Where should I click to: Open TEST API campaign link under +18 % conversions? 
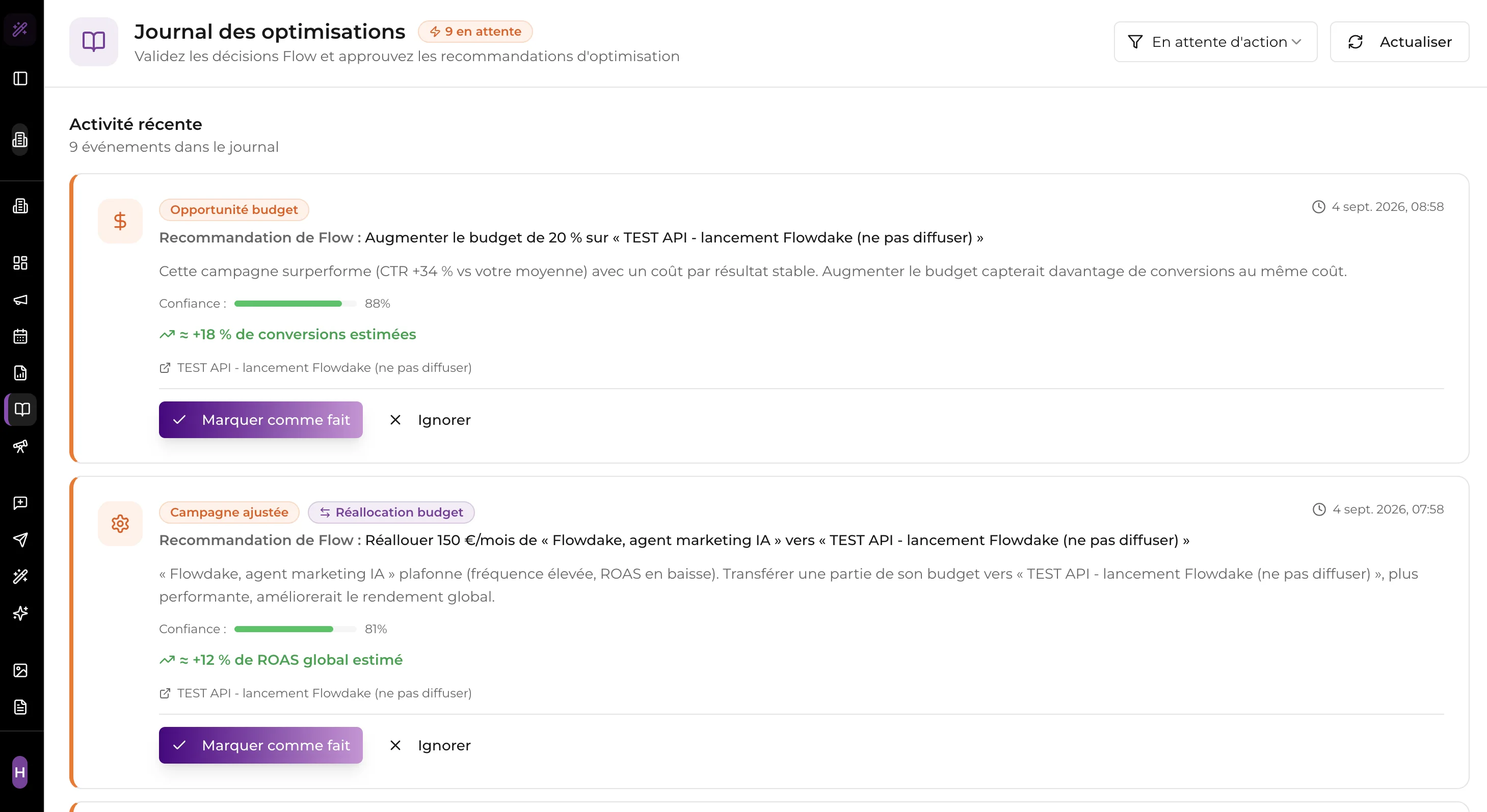coord(316,368)
